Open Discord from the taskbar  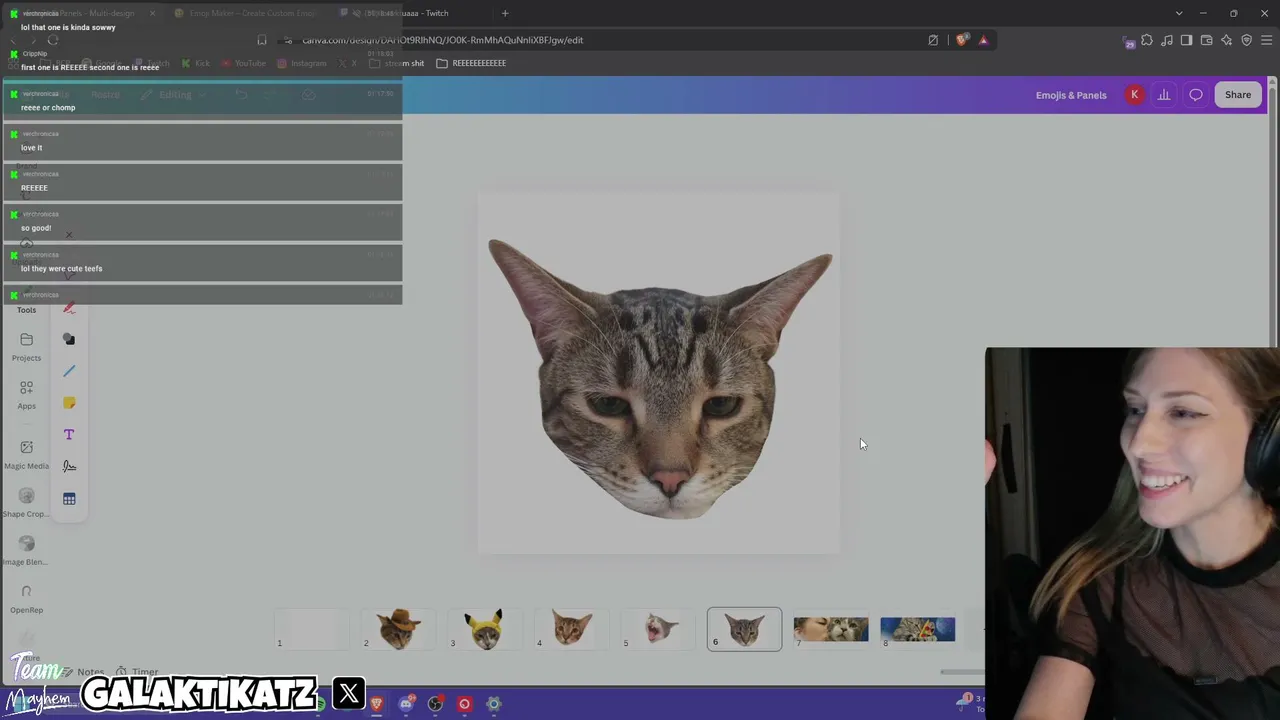406,704
